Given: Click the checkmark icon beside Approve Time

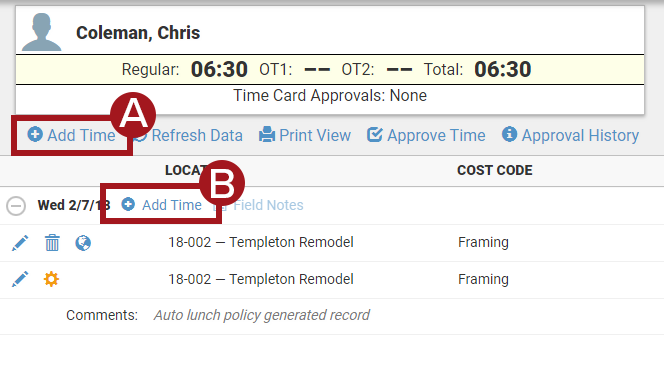Looking at the screenshot, I should coord(374,135).
